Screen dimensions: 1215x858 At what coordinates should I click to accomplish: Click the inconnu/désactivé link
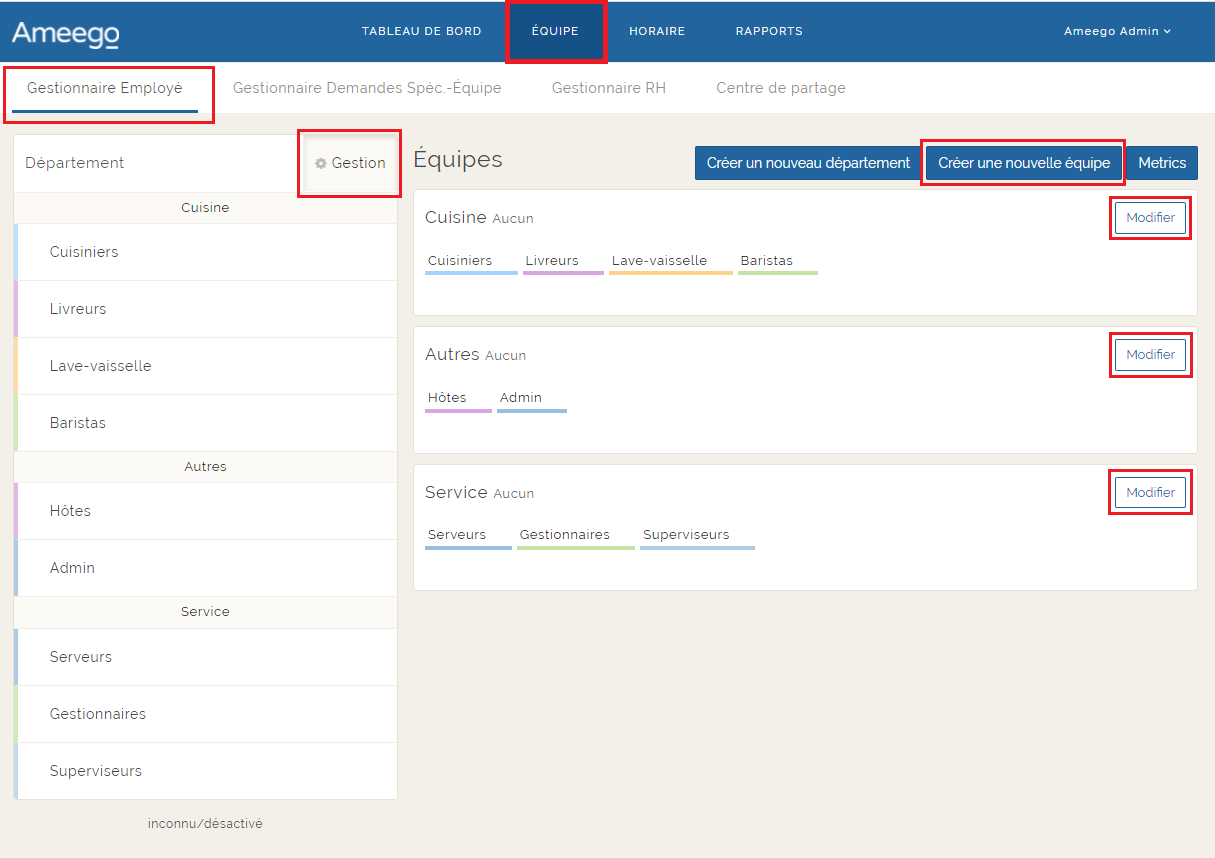(205, 824)
